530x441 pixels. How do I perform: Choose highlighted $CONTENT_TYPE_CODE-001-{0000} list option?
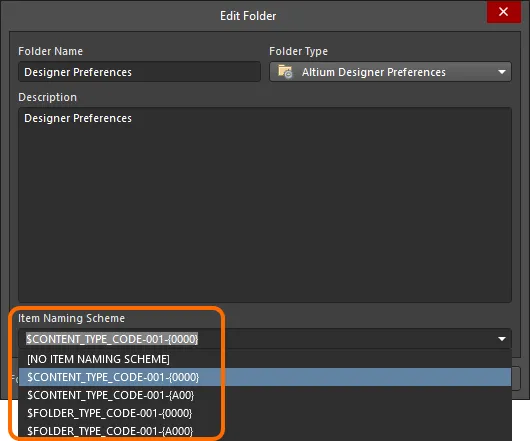tap(265, 377)
